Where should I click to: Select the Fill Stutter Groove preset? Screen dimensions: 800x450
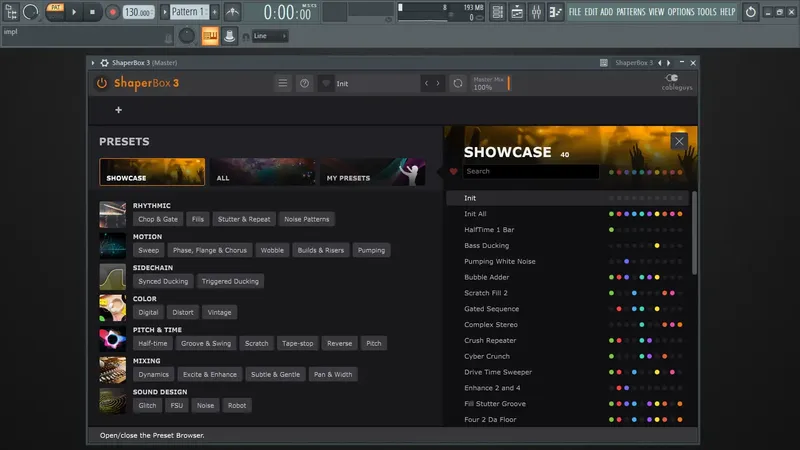567,404
